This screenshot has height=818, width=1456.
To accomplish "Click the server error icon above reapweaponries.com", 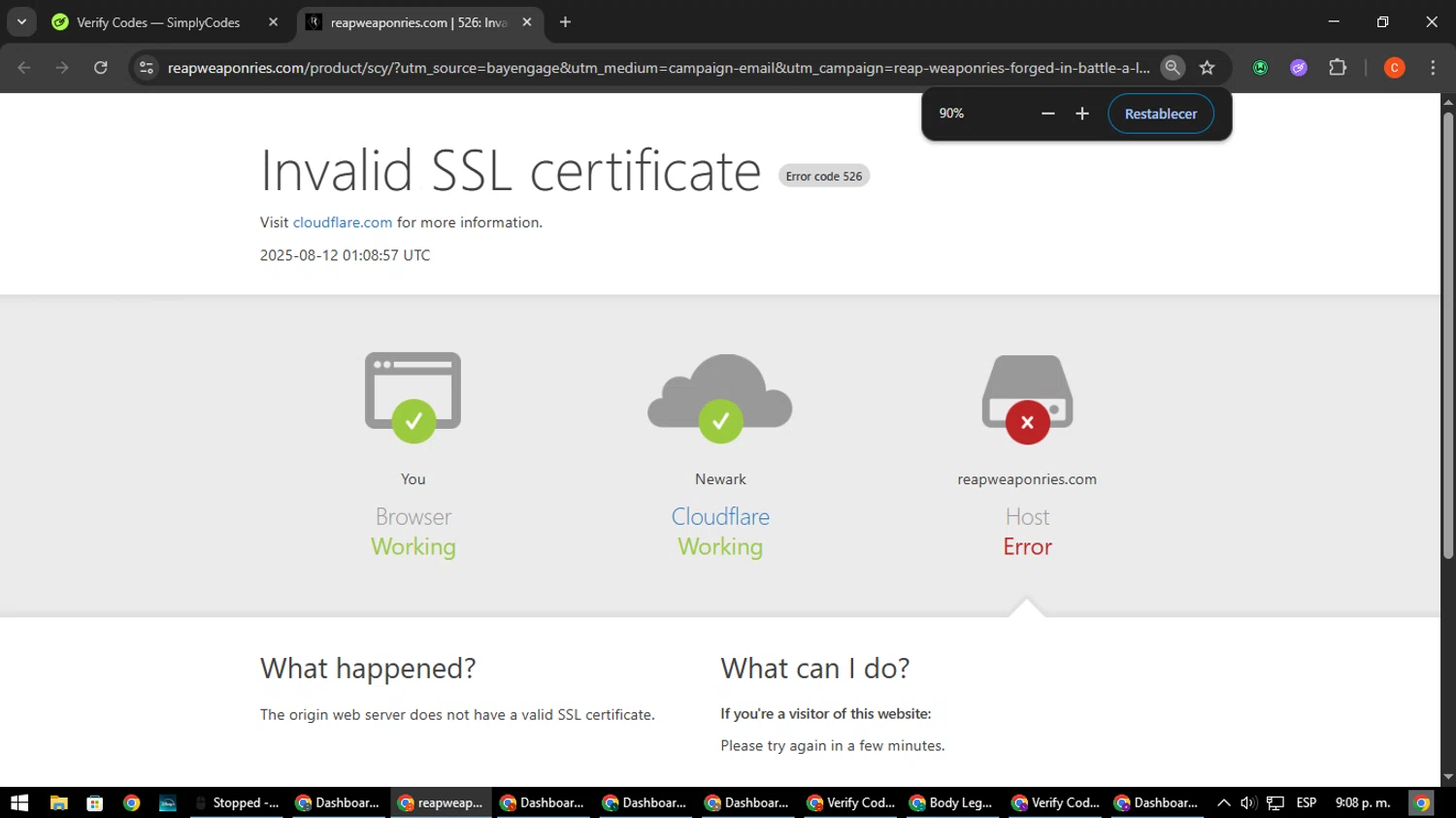I will pyautogui.click(x=1027, y=399).
